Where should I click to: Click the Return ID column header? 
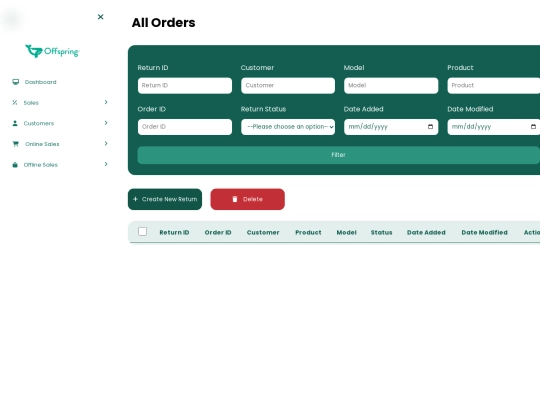[x=174, y=232]
